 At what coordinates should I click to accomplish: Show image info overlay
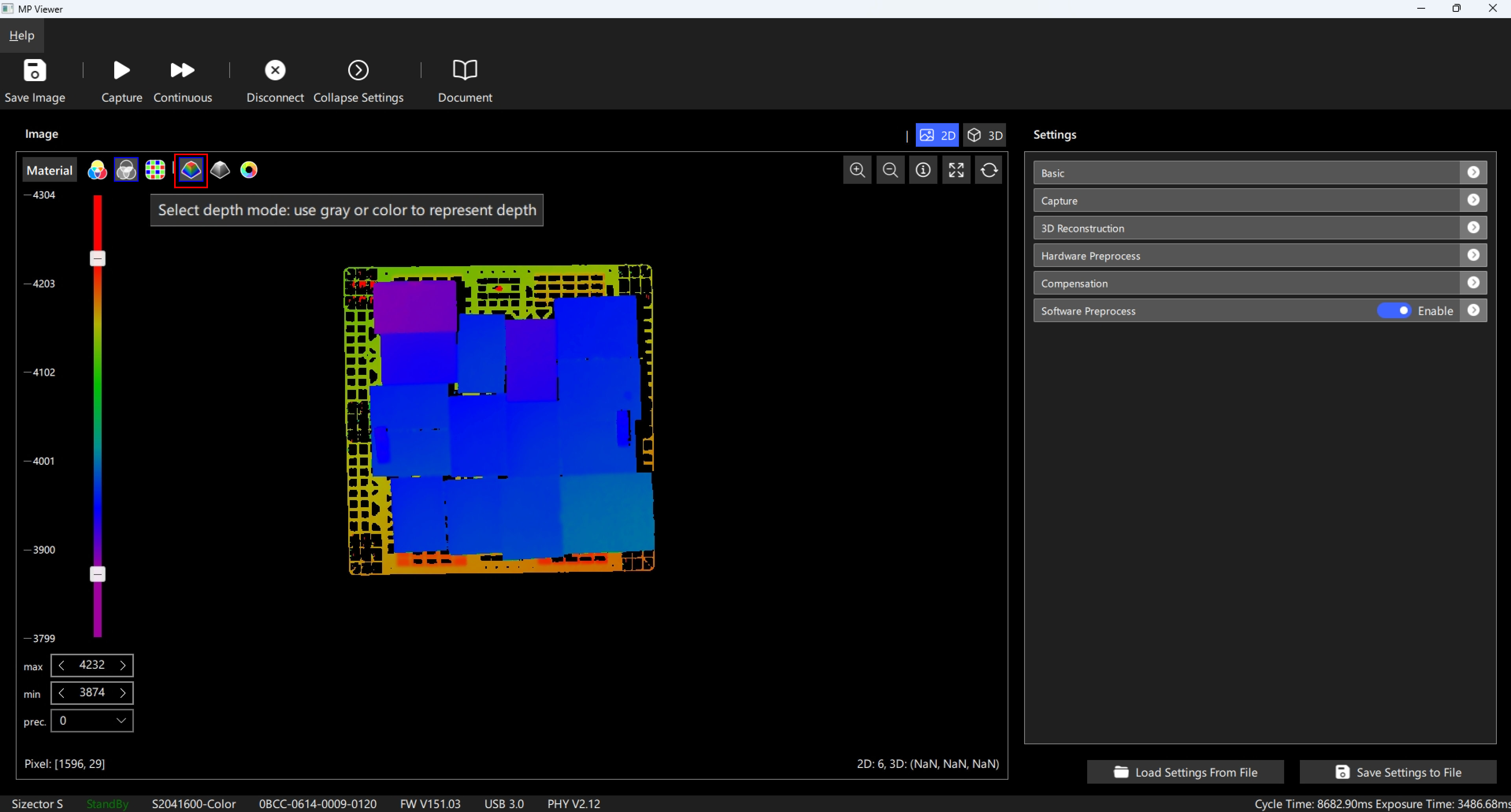[x=923, y=170]
